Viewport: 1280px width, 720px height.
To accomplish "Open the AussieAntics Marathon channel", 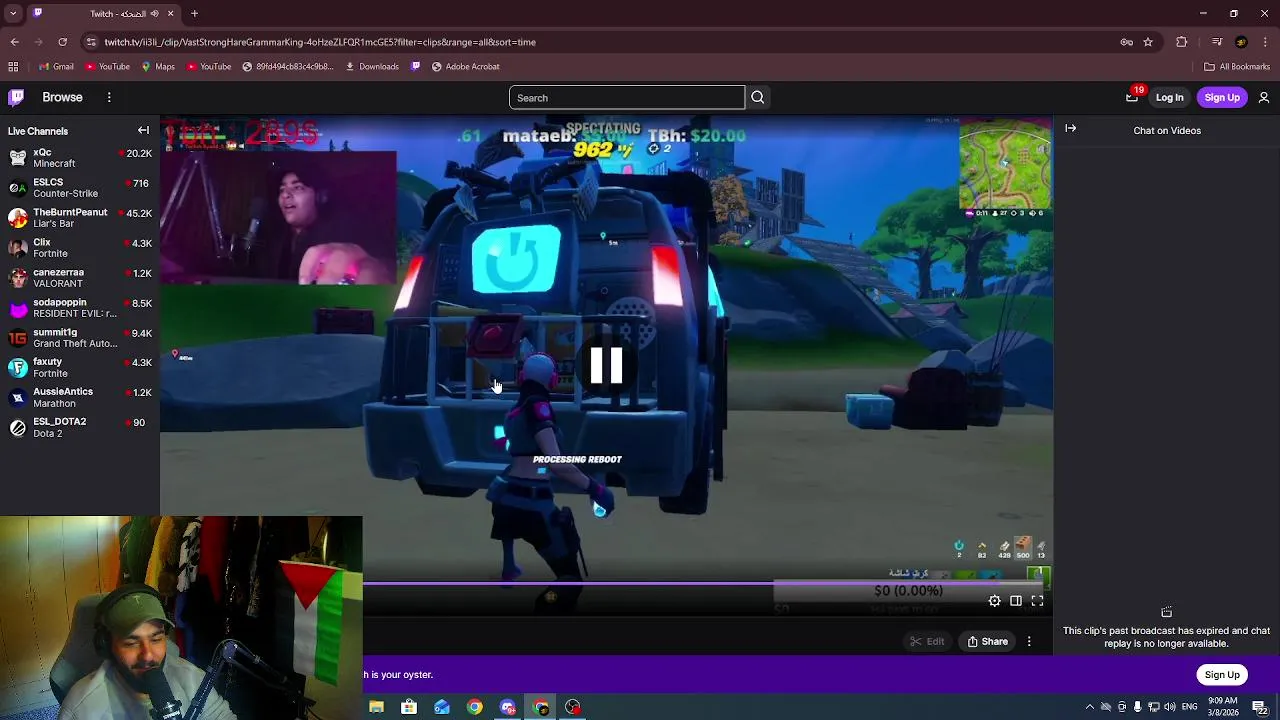I will click(x=80, y=397).
